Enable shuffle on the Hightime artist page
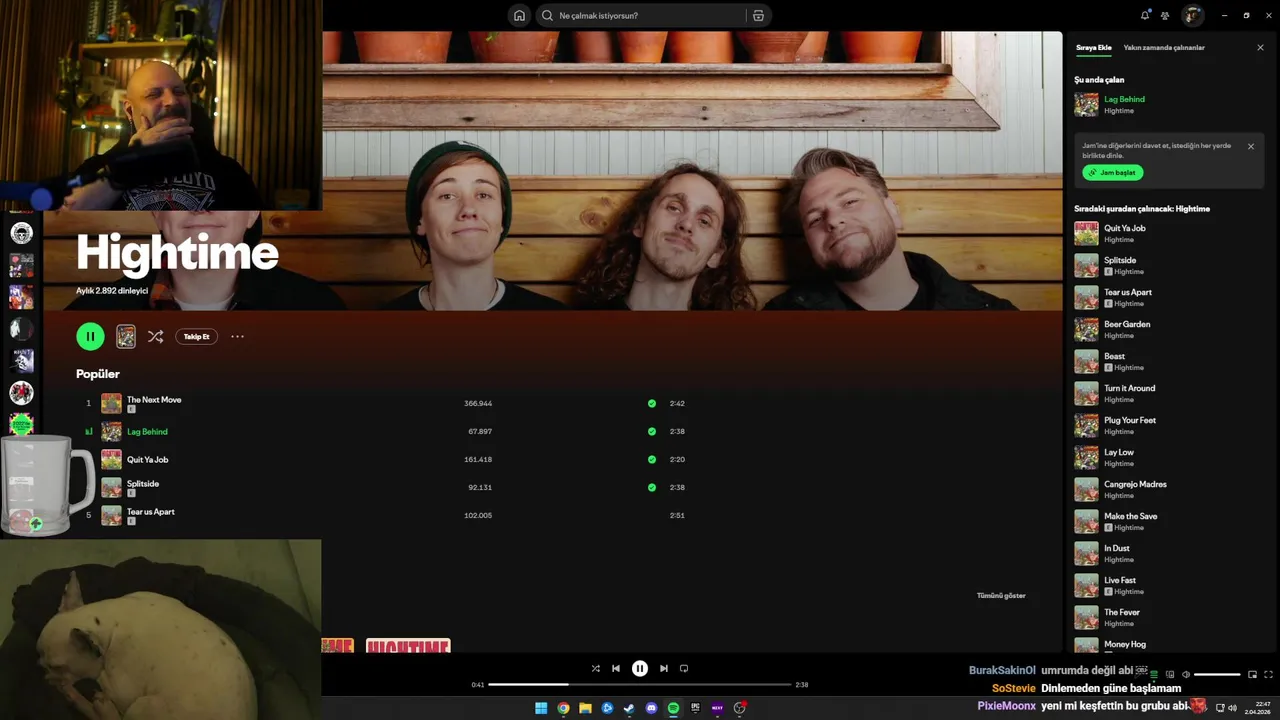The width and height of the screenshot is (1280, 720). pos(155,336)
